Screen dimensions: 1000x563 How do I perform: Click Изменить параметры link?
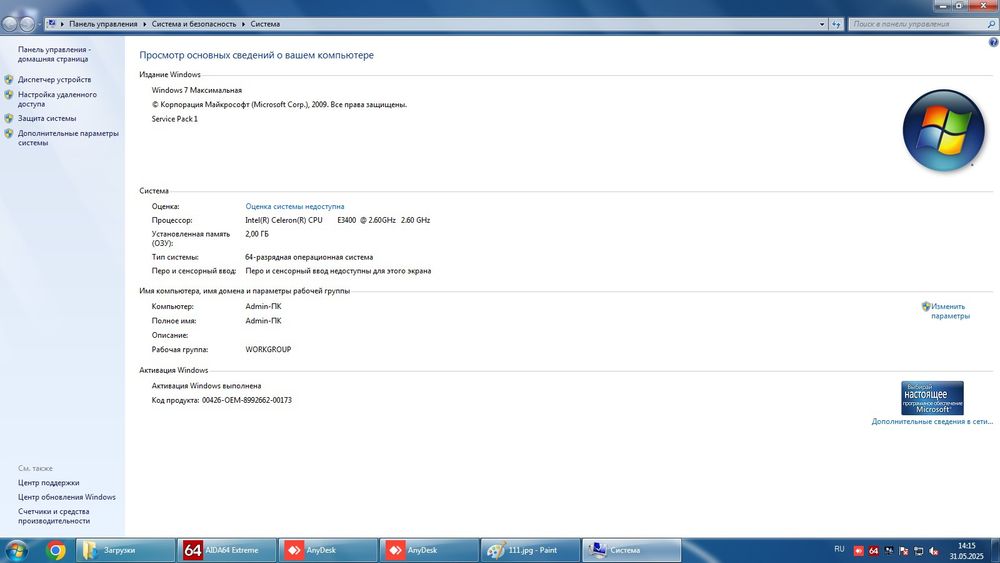point(946,311)
